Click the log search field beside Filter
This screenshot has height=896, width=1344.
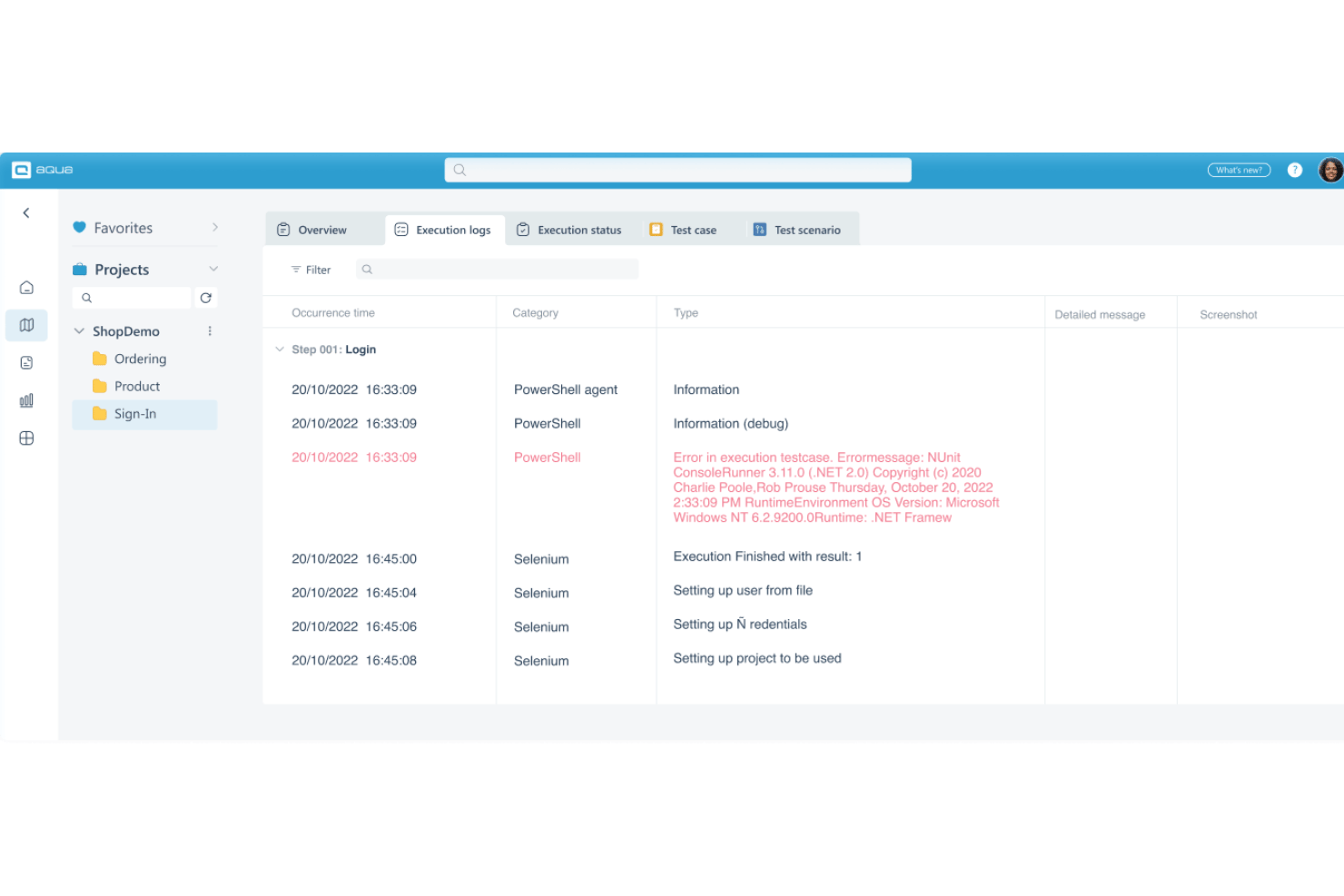[x=497, y=270]
